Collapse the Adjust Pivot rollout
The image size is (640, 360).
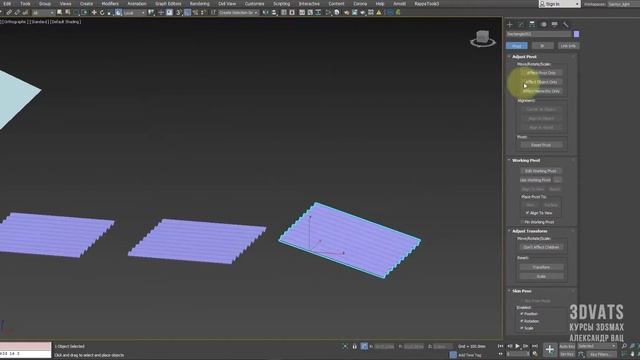524,57
